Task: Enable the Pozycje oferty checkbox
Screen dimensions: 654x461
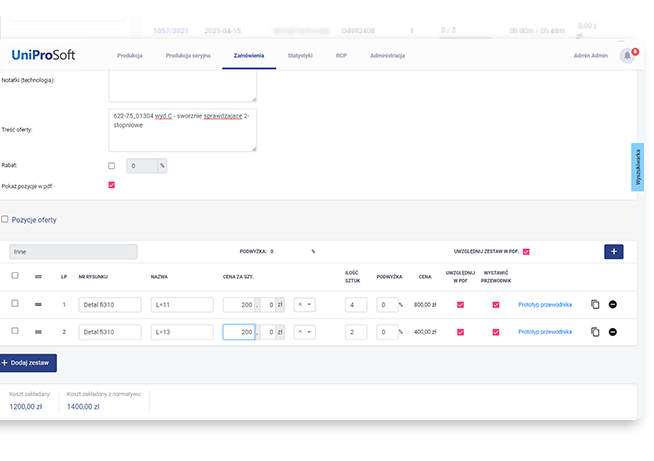Action: 5,219
